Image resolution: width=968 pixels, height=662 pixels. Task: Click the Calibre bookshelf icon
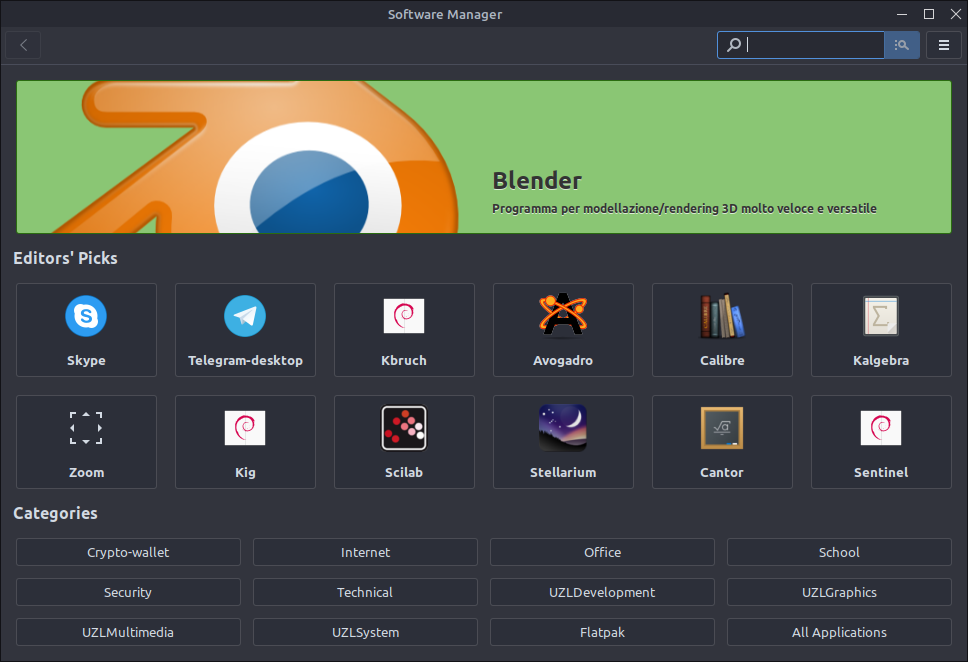coord(722,316)
